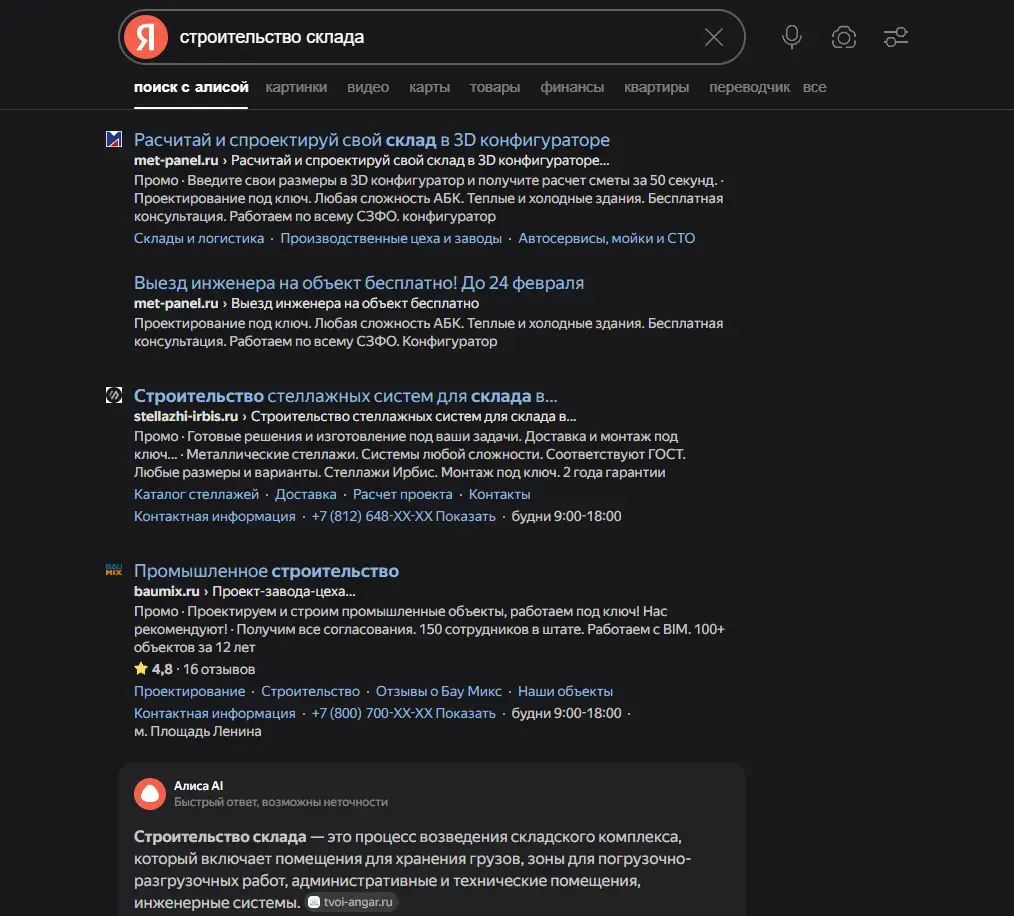Open the tvoi-angar.ru source chip
The image size is (1014, 916).
pyautogui.click(x=351, y=902)
